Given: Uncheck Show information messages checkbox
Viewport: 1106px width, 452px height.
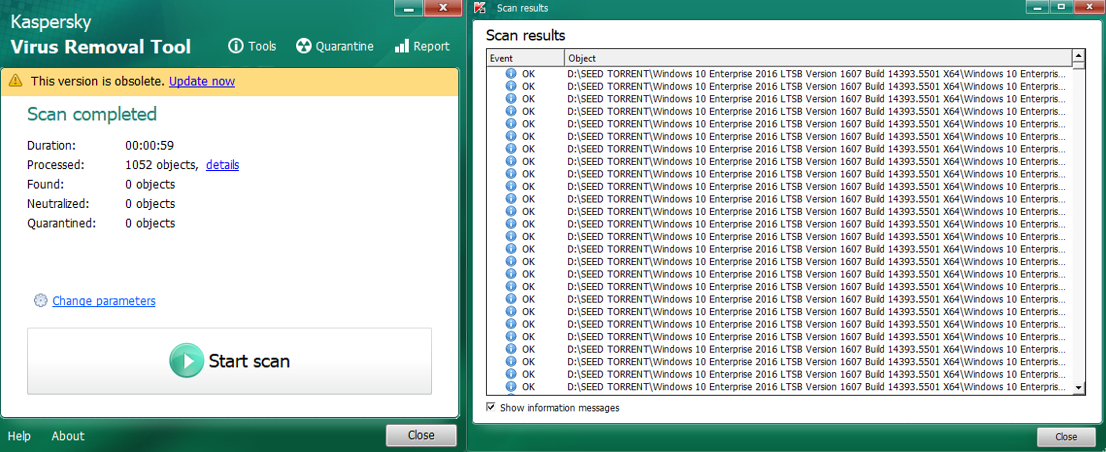Looking at the screenshot, I should click(x=491, y=407).
